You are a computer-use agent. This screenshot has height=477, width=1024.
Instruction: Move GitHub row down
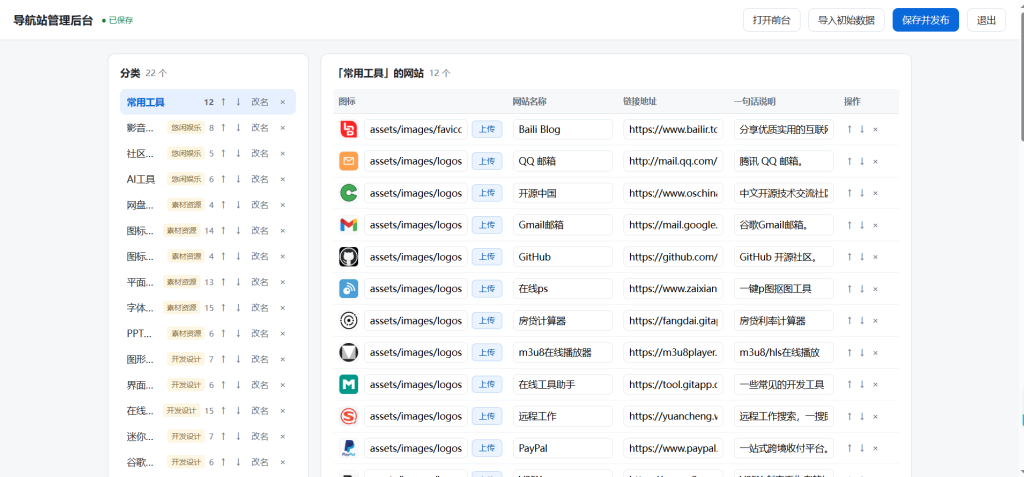[x=862, y=257]
